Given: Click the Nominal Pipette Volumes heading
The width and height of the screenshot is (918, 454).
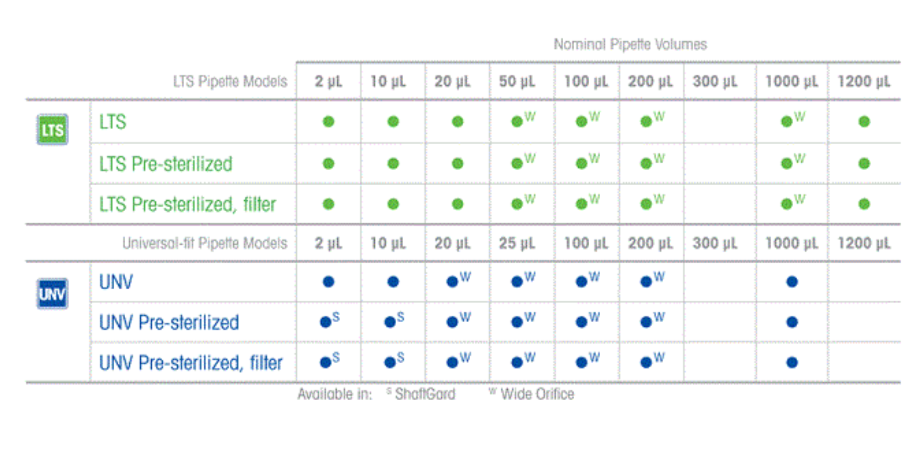Looking at the screenshot, I should point(630,44).
